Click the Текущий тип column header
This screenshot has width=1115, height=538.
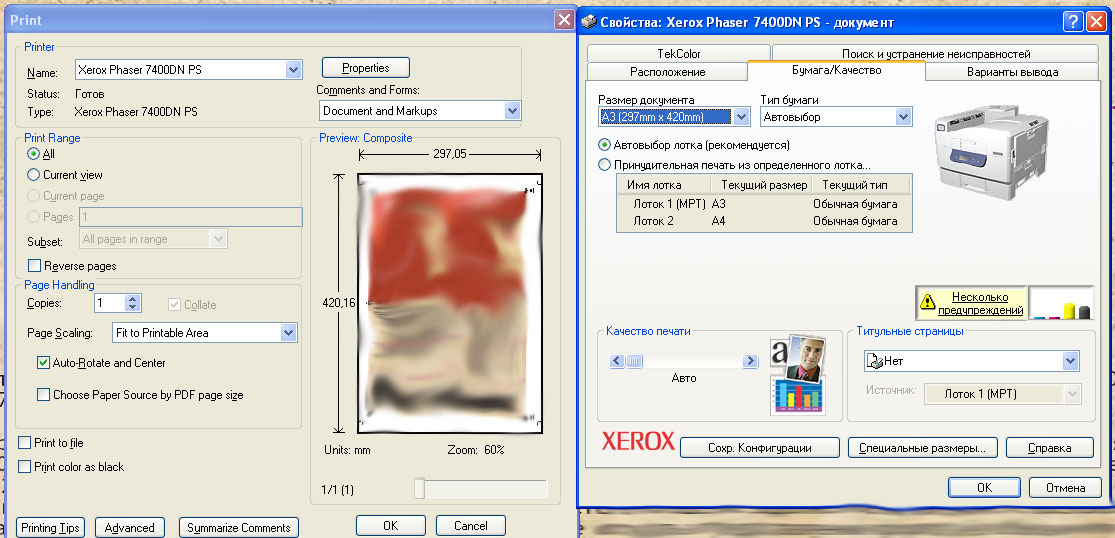(x=855, y=185)
